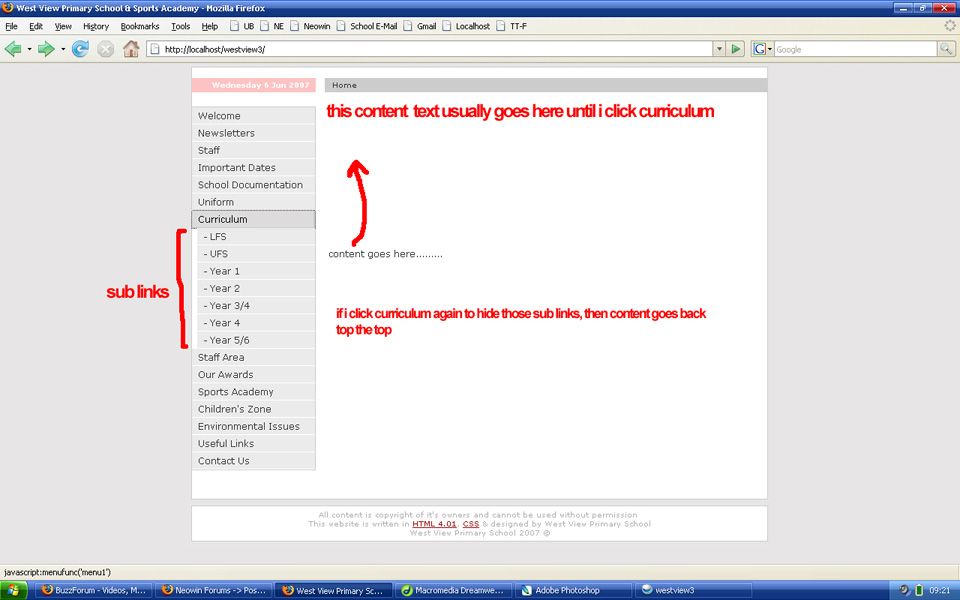Screen dimensions: 960x600
Task: Open the back button history dropdown
Action: click(x=30, y=48)
